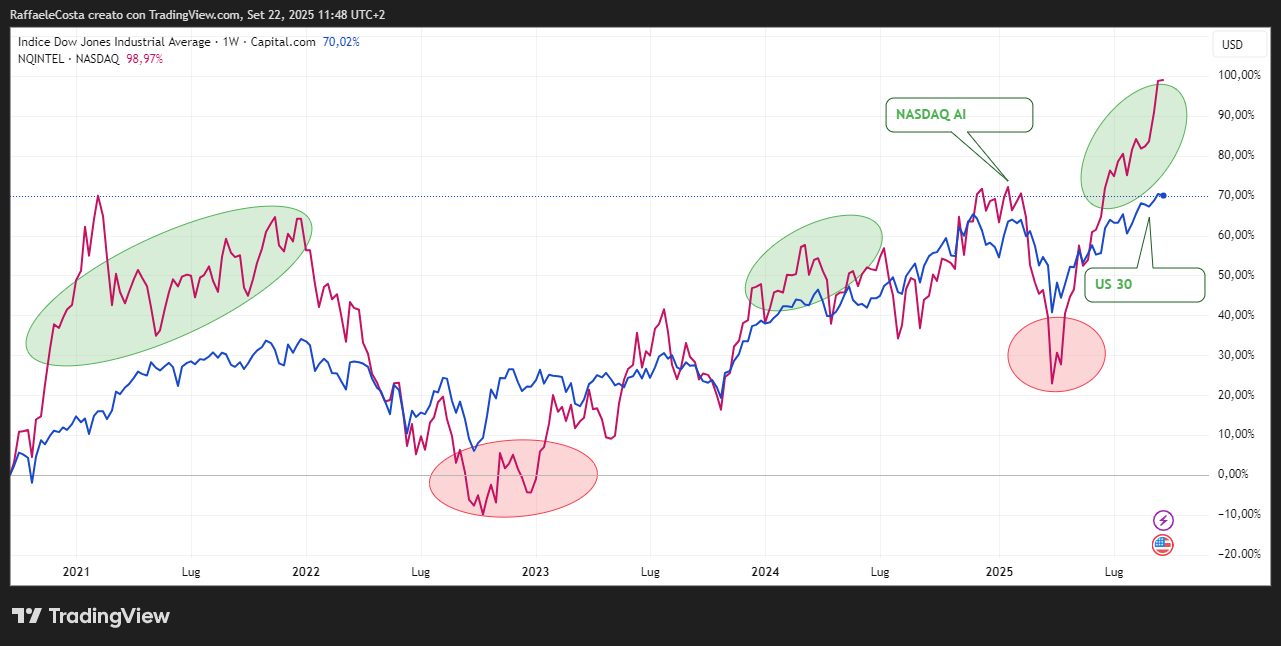Click the TradingView logo
The height and width of the screenshot is (646, 1281).
coord(91,616)
